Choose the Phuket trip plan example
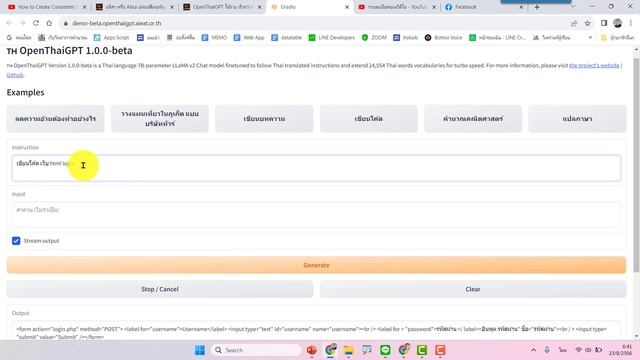640x360 pixels. 160,119
